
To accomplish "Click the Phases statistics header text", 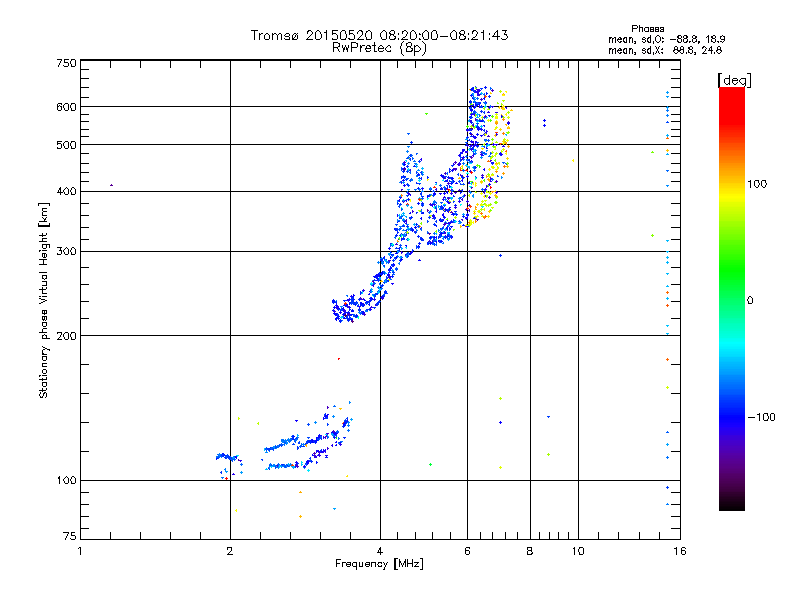I will [647, 29].
